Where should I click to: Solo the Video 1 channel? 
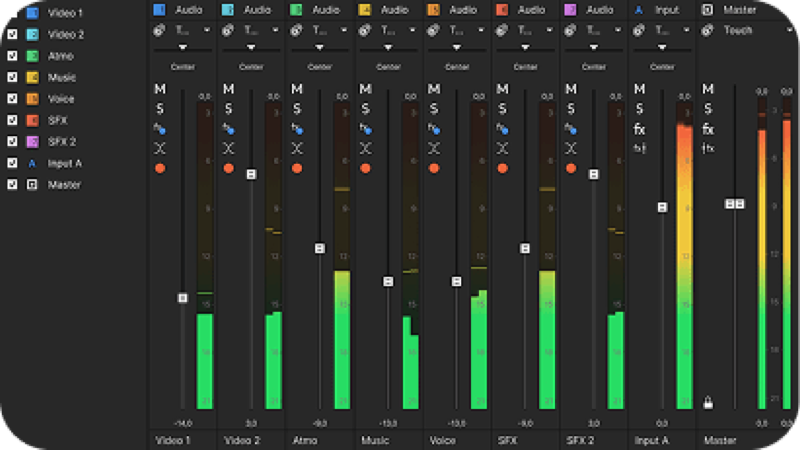[x=160, y=109]
